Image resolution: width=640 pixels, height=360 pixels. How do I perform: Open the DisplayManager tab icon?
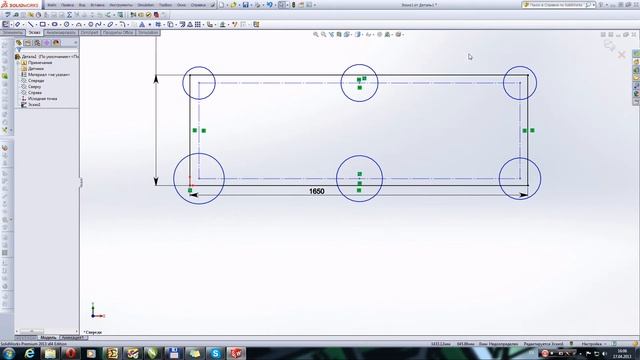tap(56, 42)
